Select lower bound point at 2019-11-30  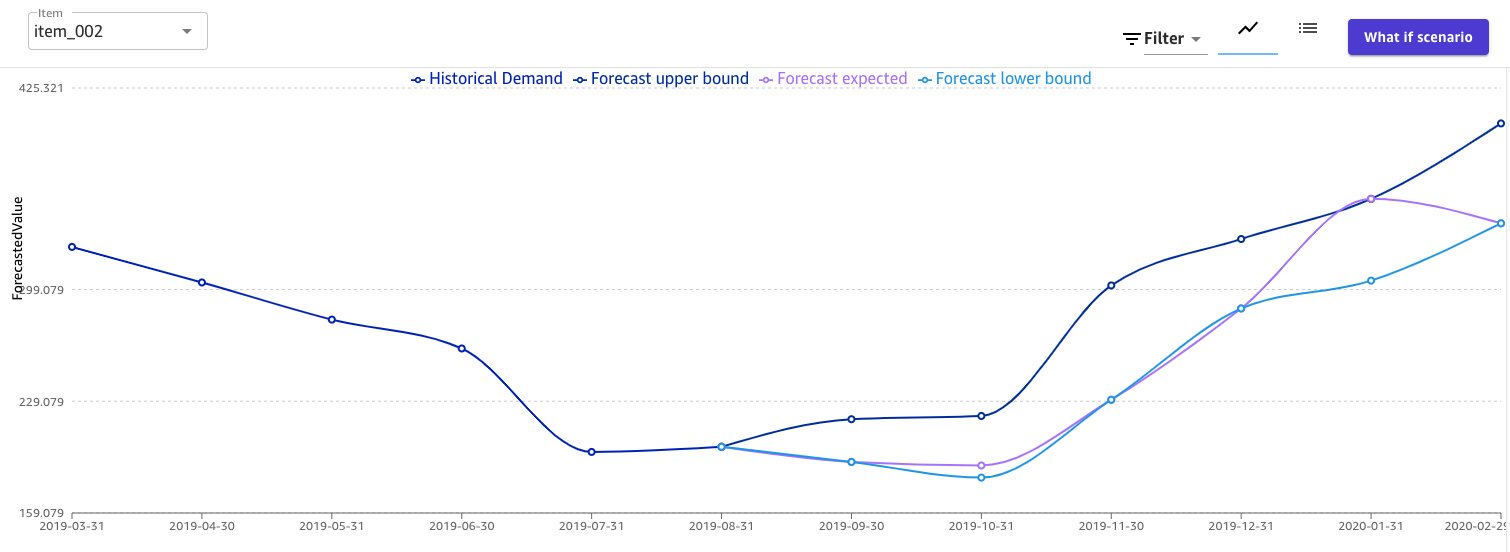1111,400
